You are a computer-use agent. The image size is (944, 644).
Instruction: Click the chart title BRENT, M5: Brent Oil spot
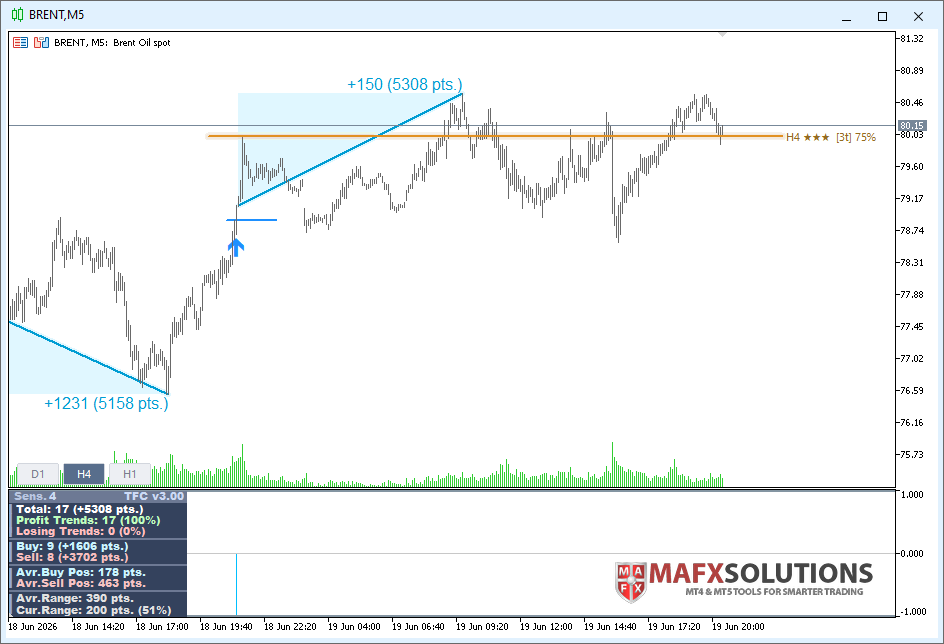click(112, 43)
